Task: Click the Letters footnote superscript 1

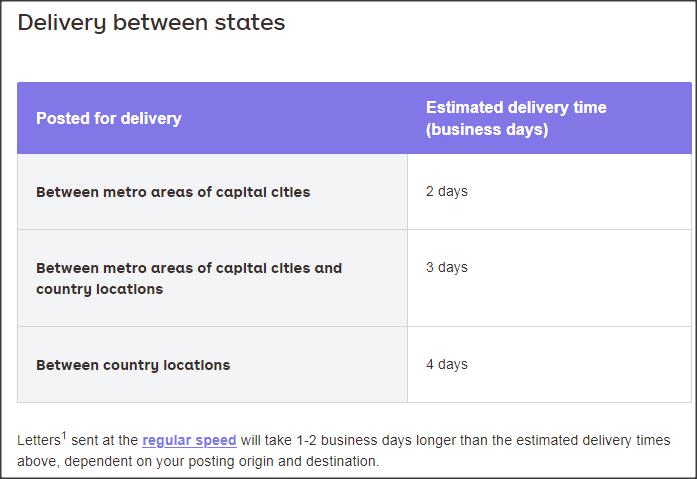Action: [64, 435]
